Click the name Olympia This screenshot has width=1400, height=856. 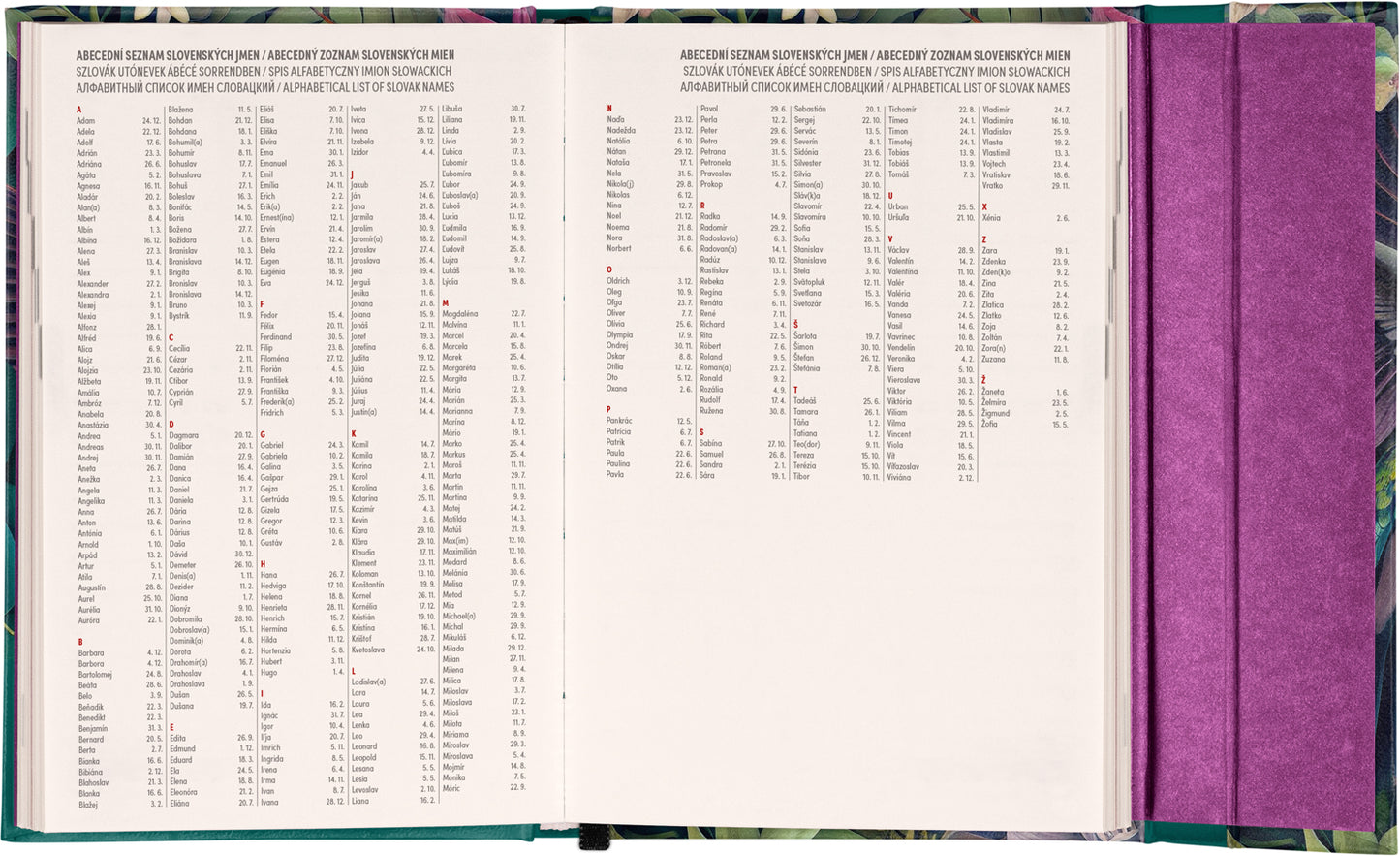[620, 334]
